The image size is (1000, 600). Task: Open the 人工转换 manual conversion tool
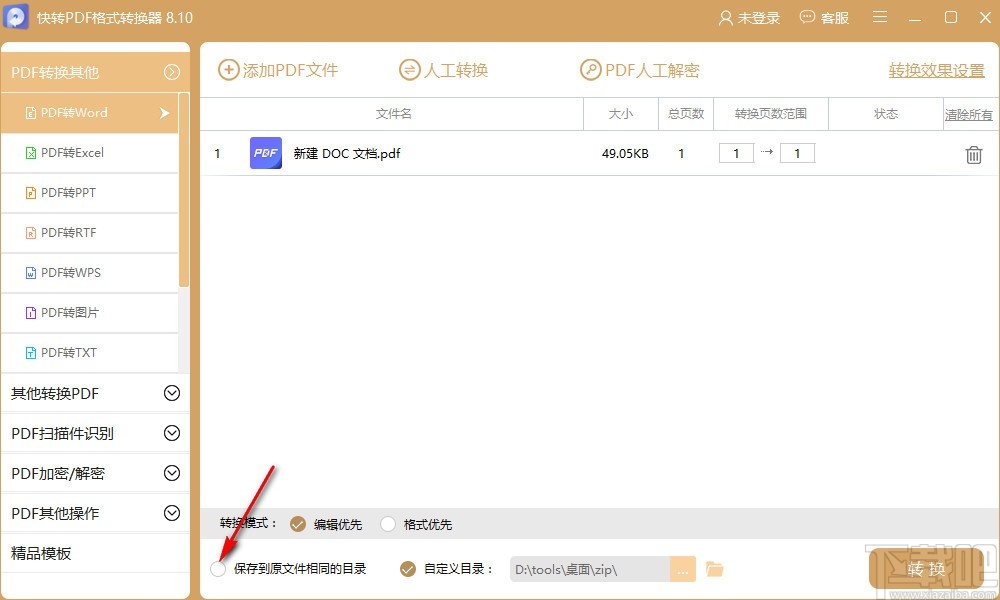[x=410, y=70]
